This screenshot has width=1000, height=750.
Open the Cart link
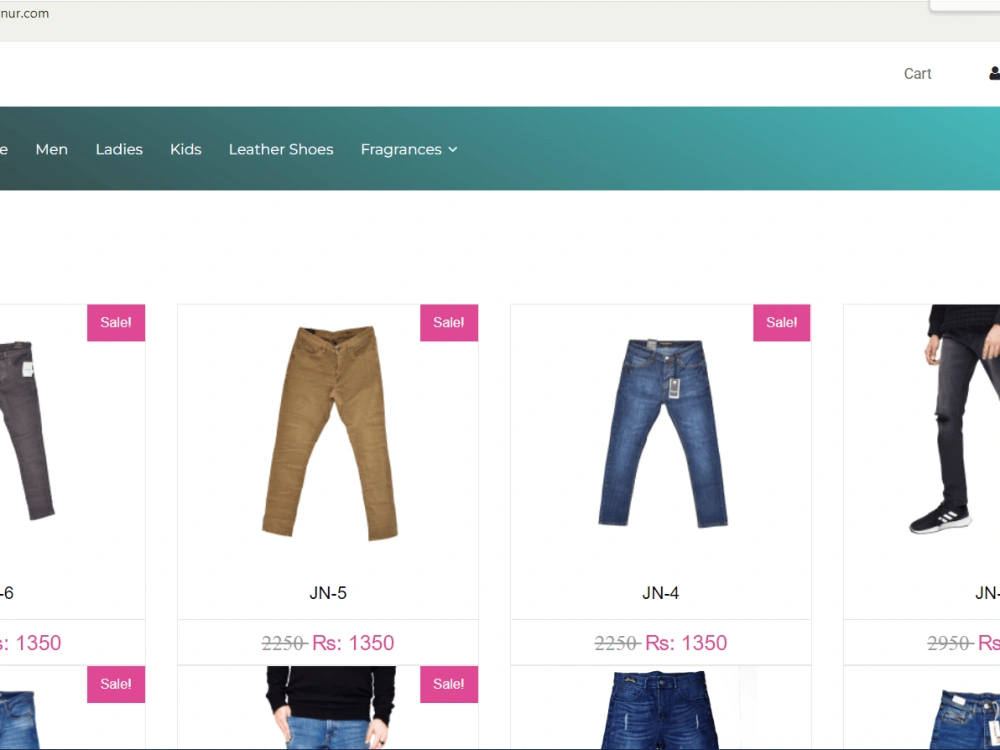[x=917, y=74]
